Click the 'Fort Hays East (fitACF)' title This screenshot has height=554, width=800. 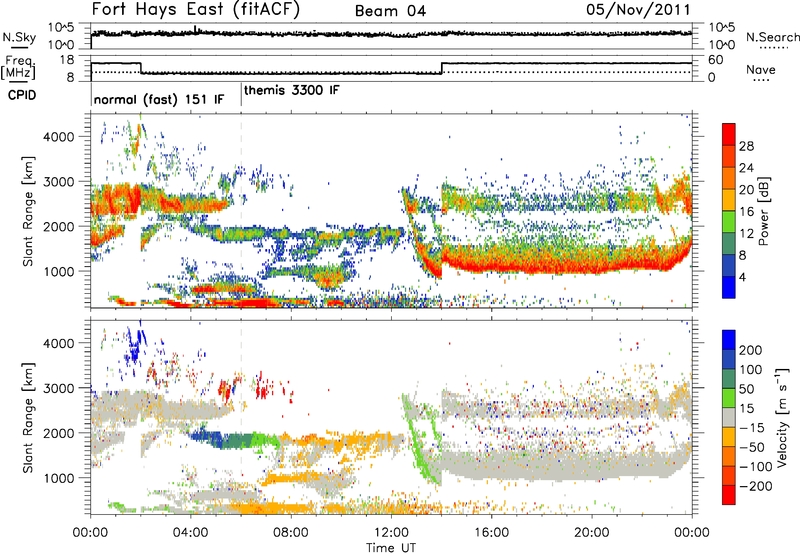(195, 10)
